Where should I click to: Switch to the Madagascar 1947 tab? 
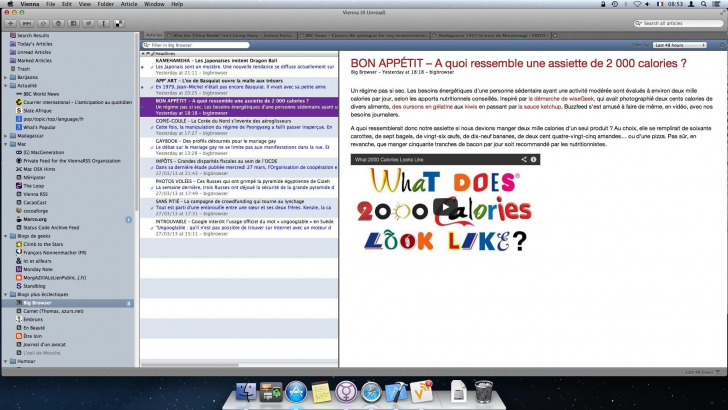pos(491,35)
